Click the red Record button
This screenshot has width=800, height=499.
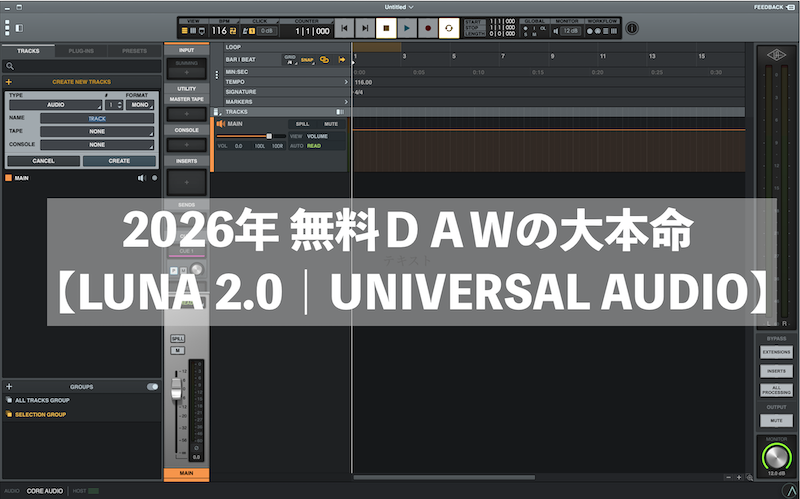point(428,28)
